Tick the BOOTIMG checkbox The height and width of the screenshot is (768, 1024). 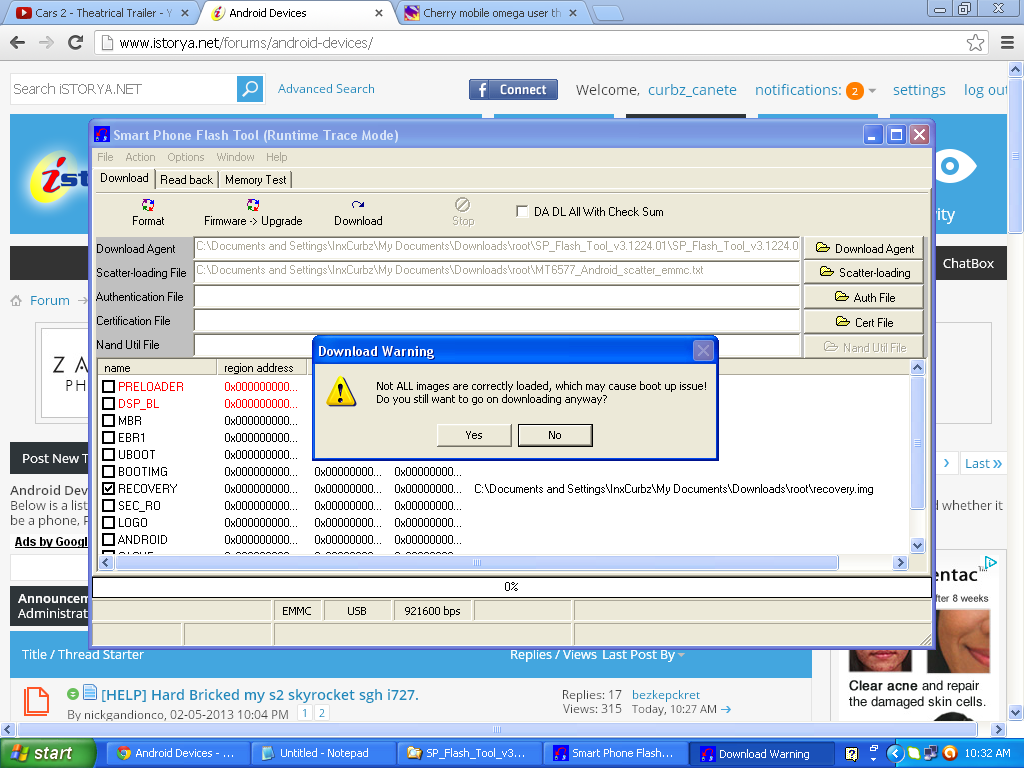coord(108,472)
